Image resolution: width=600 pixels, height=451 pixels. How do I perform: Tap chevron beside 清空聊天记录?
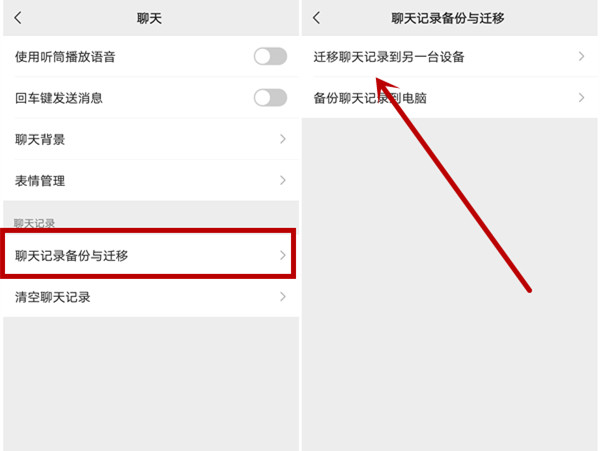[283, 297]
